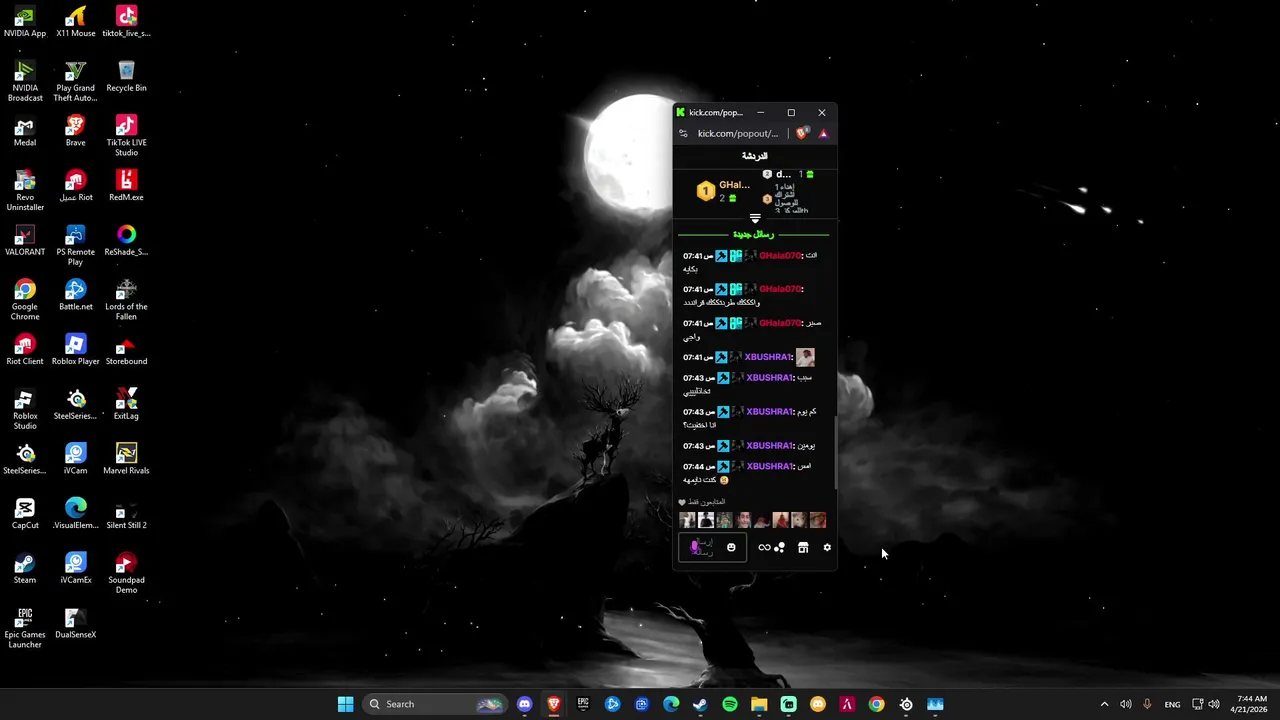Open Spotify from the taskbar
The width and height of the screenshot is (1280, 720).
click(730, 704)
